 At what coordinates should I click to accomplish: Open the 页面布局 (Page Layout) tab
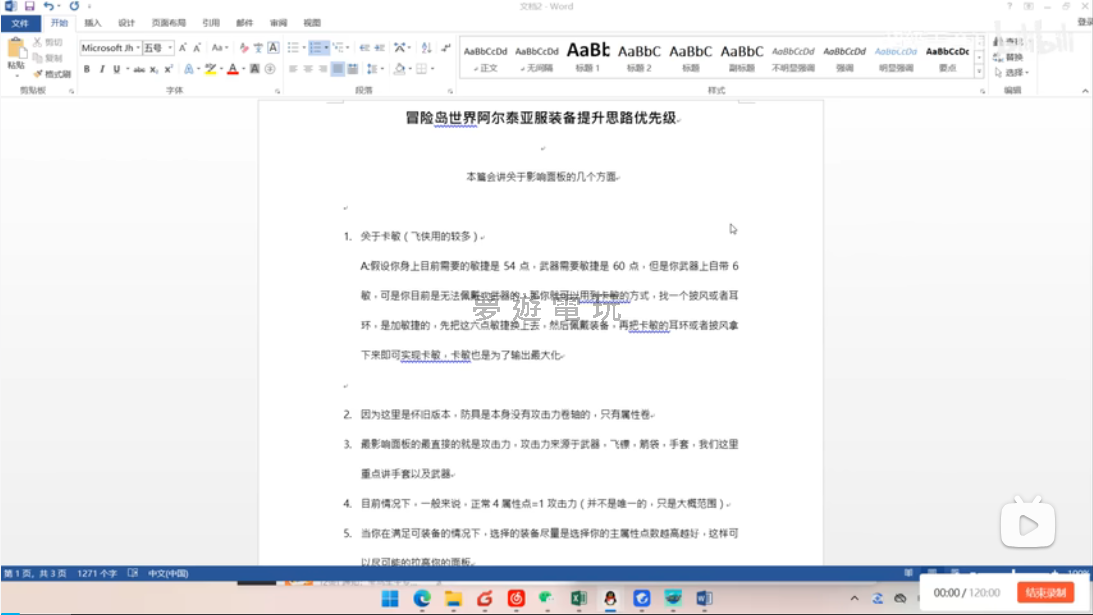(x=168, y=22)
